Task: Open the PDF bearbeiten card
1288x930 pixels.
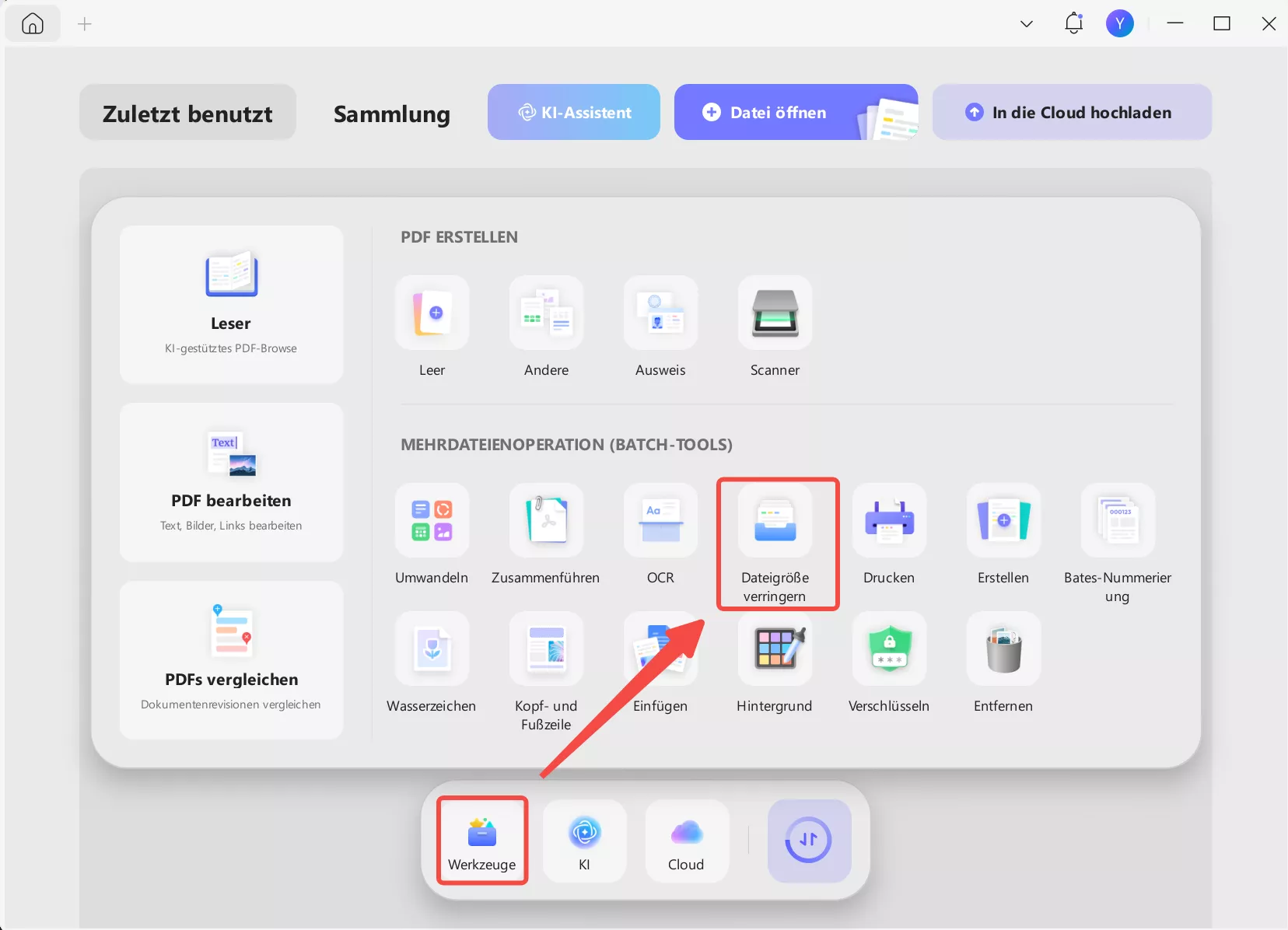Action: click(231, 481)
